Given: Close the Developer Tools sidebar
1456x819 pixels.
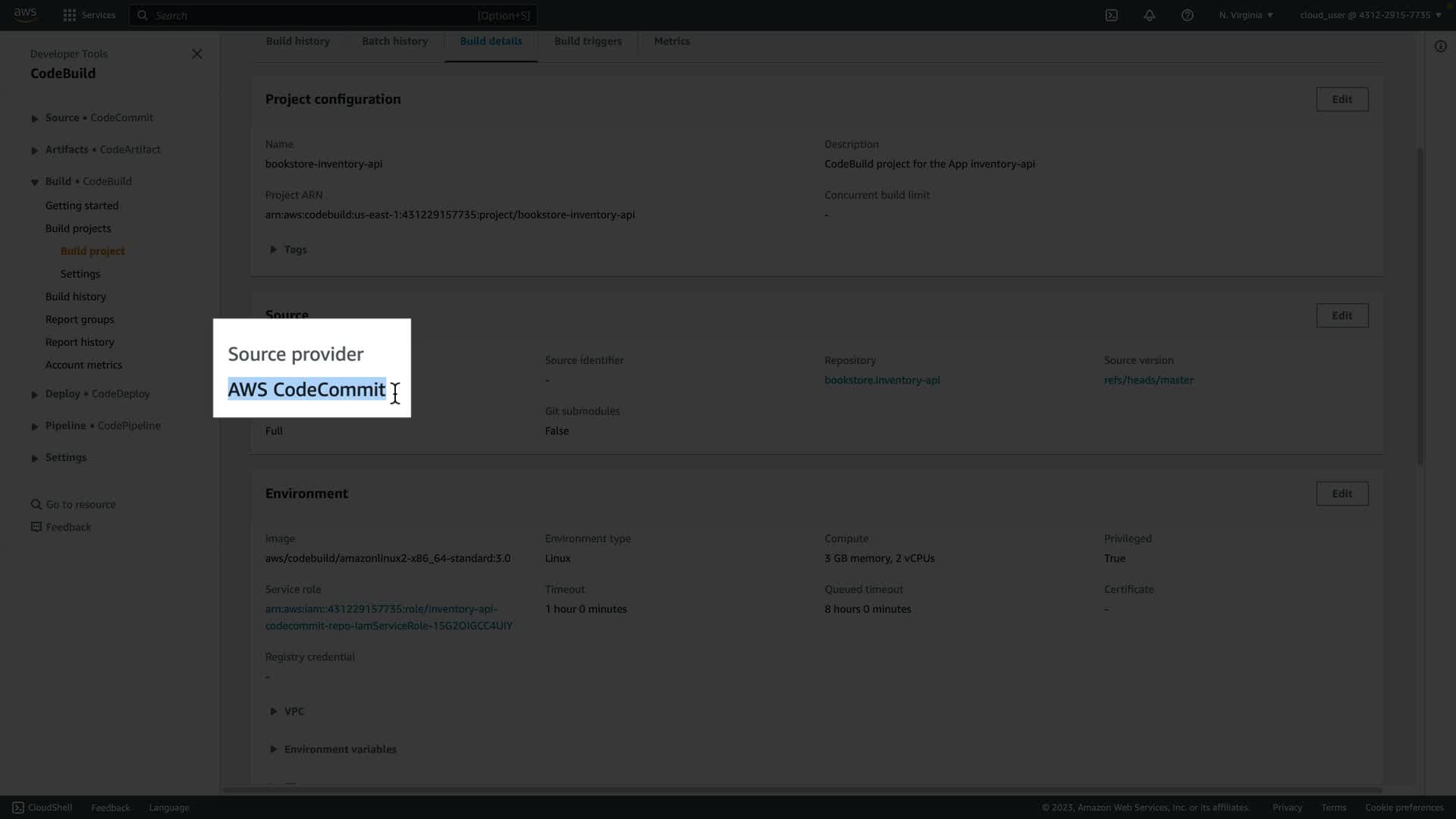Looking at the screenshot, I should (x=197, y=54).
